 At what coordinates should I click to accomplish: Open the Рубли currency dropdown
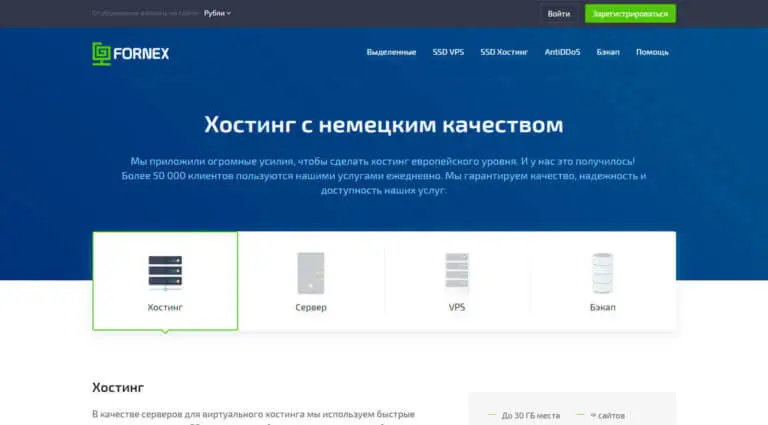(x=217, y=13)
